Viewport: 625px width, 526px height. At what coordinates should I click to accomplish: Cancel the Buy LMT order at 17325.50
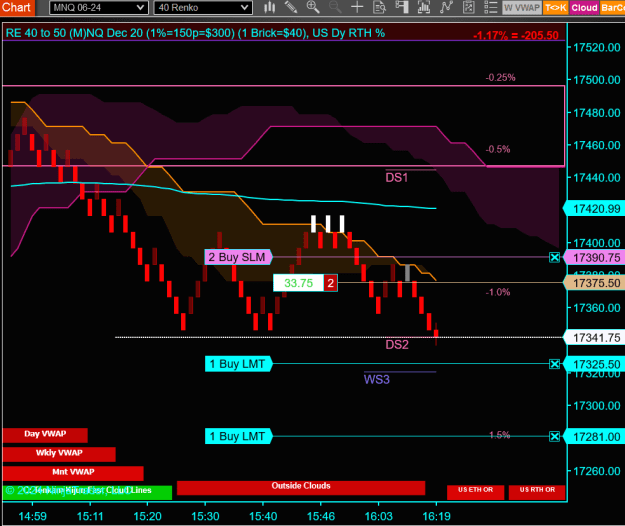coord(554,364)
